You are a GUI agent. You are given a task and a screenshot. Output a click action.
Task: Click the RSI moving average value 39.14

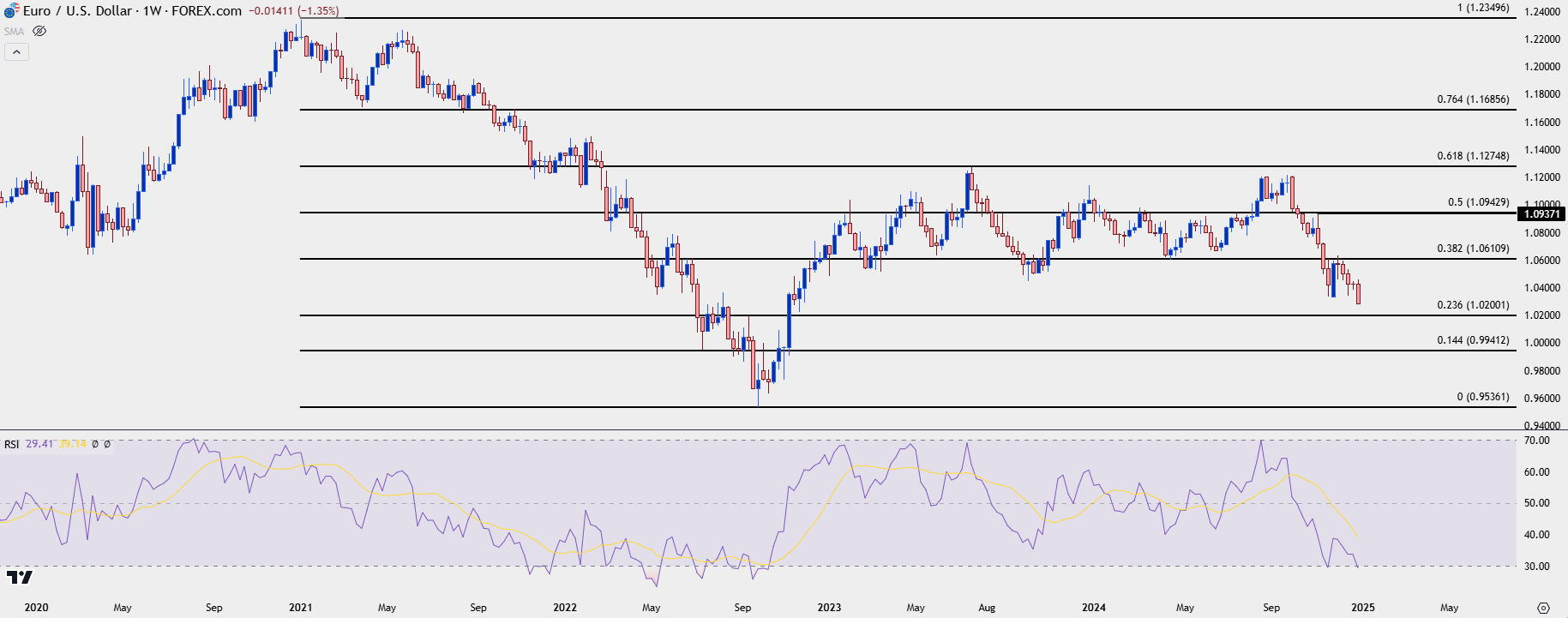pyautogui.click(x=73, y=444)
